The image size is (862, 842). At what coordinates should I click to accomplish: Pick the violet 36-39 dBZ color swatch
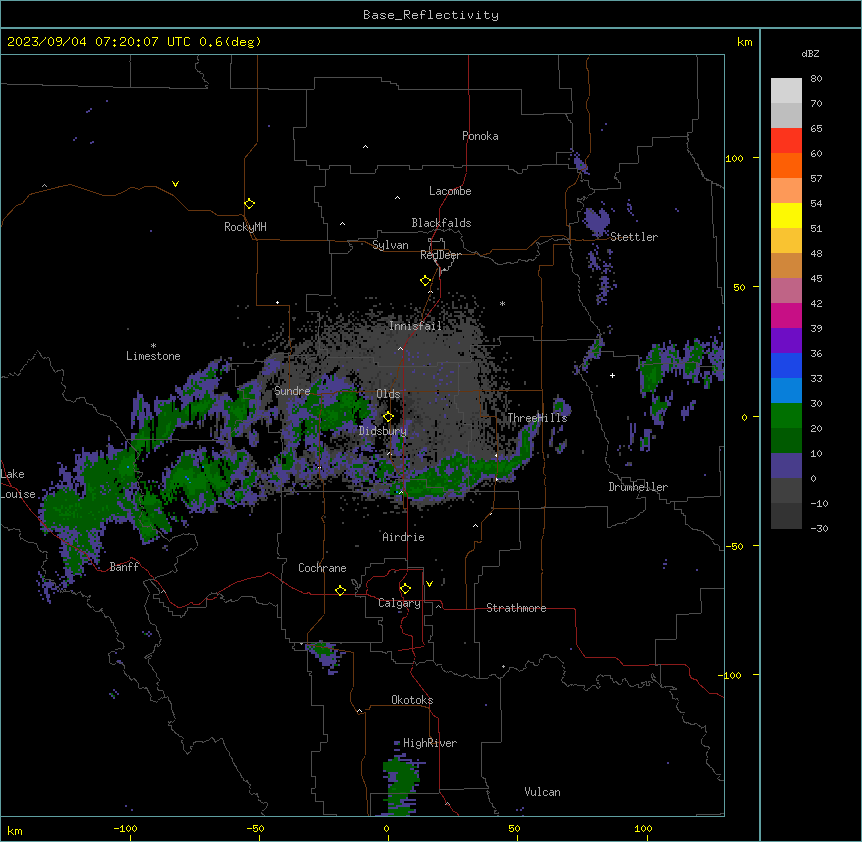click(x=786, y=340)
